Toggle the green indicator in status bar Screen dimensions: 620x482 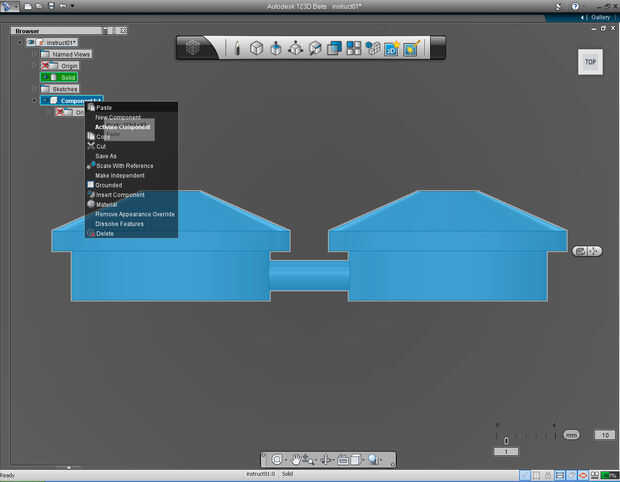pos(609,475)
